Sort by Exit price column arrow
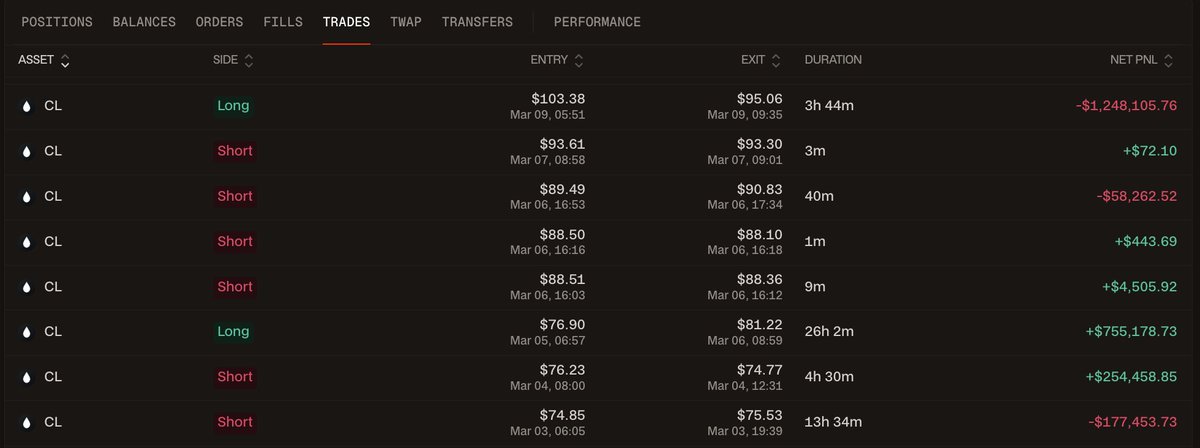This screenshot has height=448, width=1200. click(x=776, y=61)
